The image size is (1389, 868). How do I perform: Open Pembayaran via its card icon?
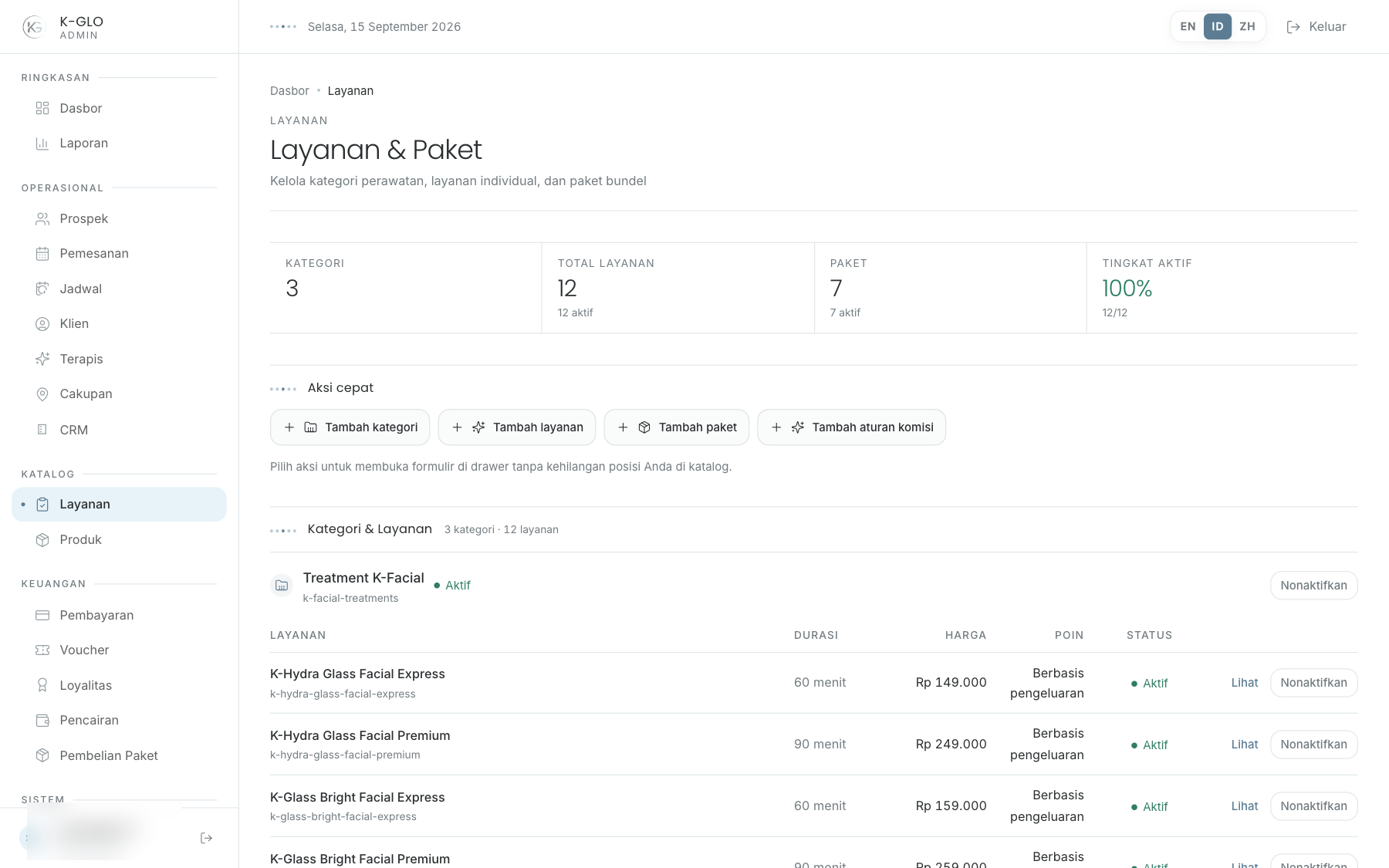click(42, 615)
